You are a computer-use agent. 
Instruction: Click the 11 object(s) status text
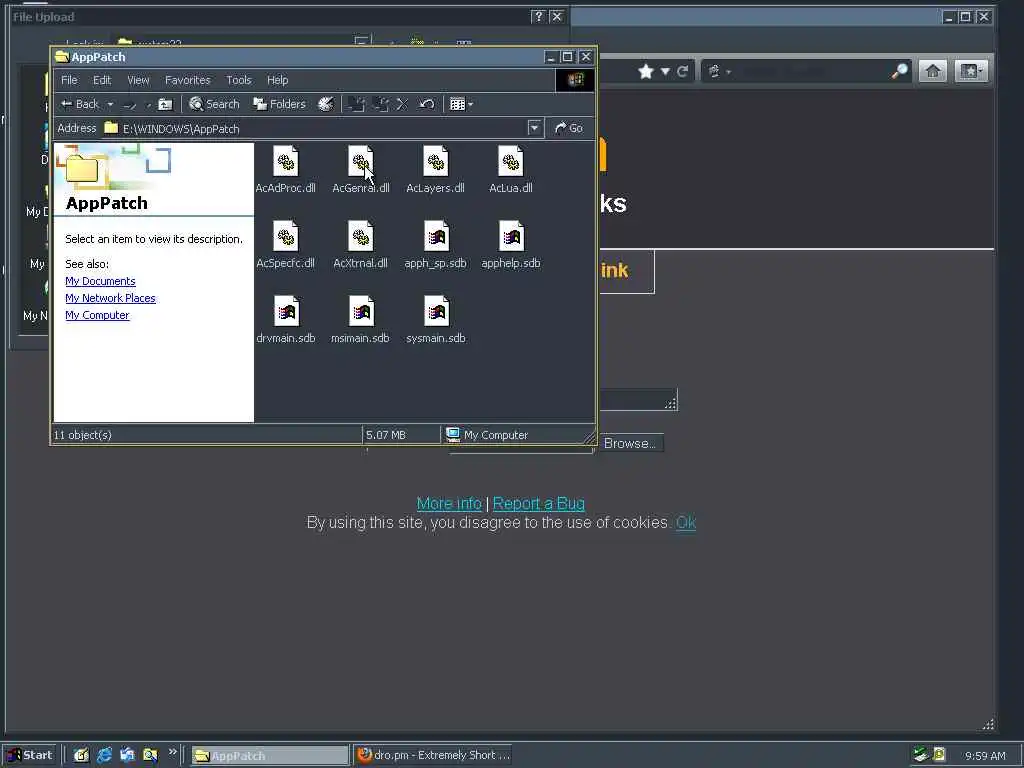[82, 435]
